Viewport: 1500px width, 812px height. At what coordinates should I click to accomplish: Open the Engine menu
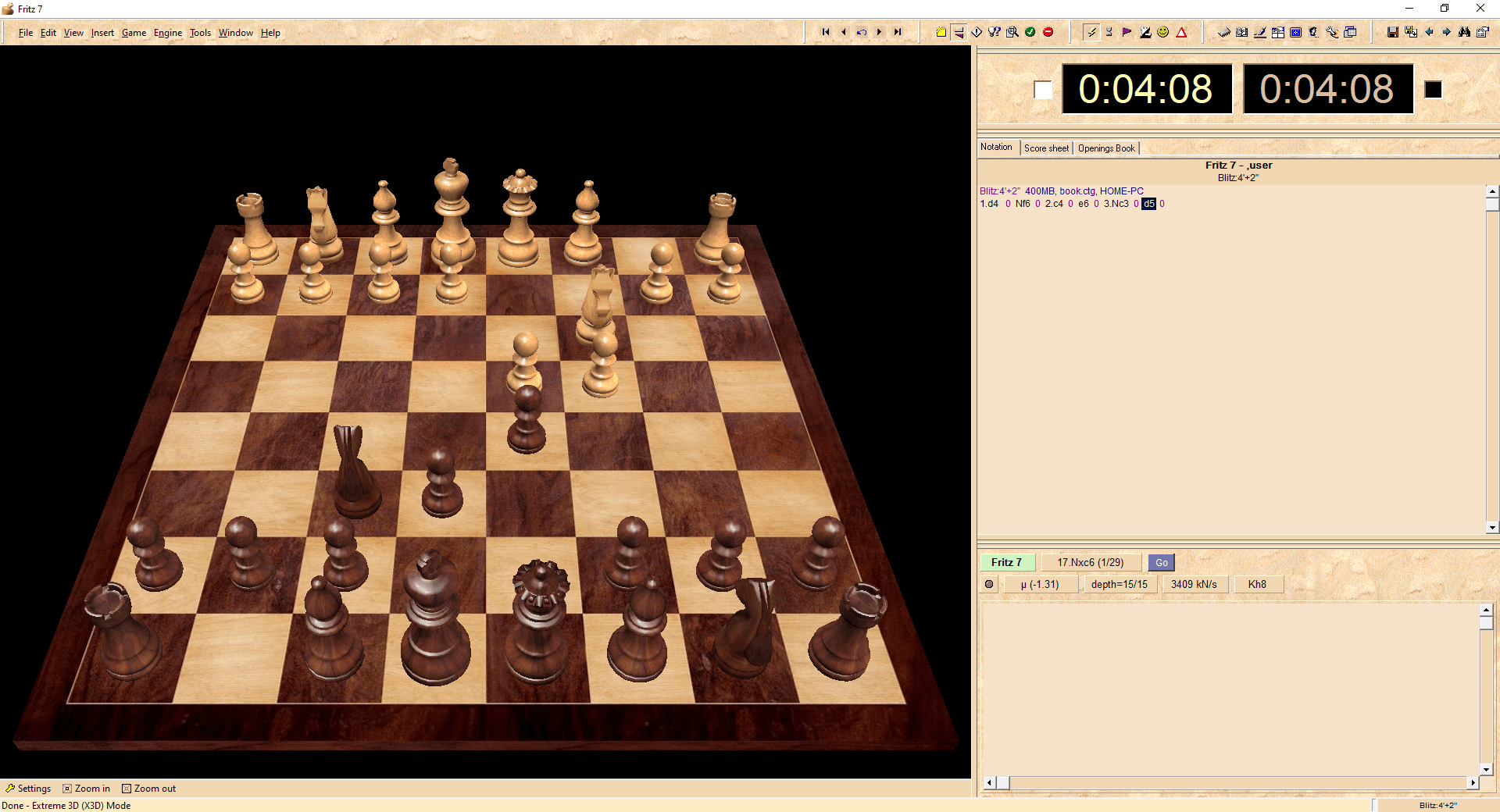click(x=167, y=33)
